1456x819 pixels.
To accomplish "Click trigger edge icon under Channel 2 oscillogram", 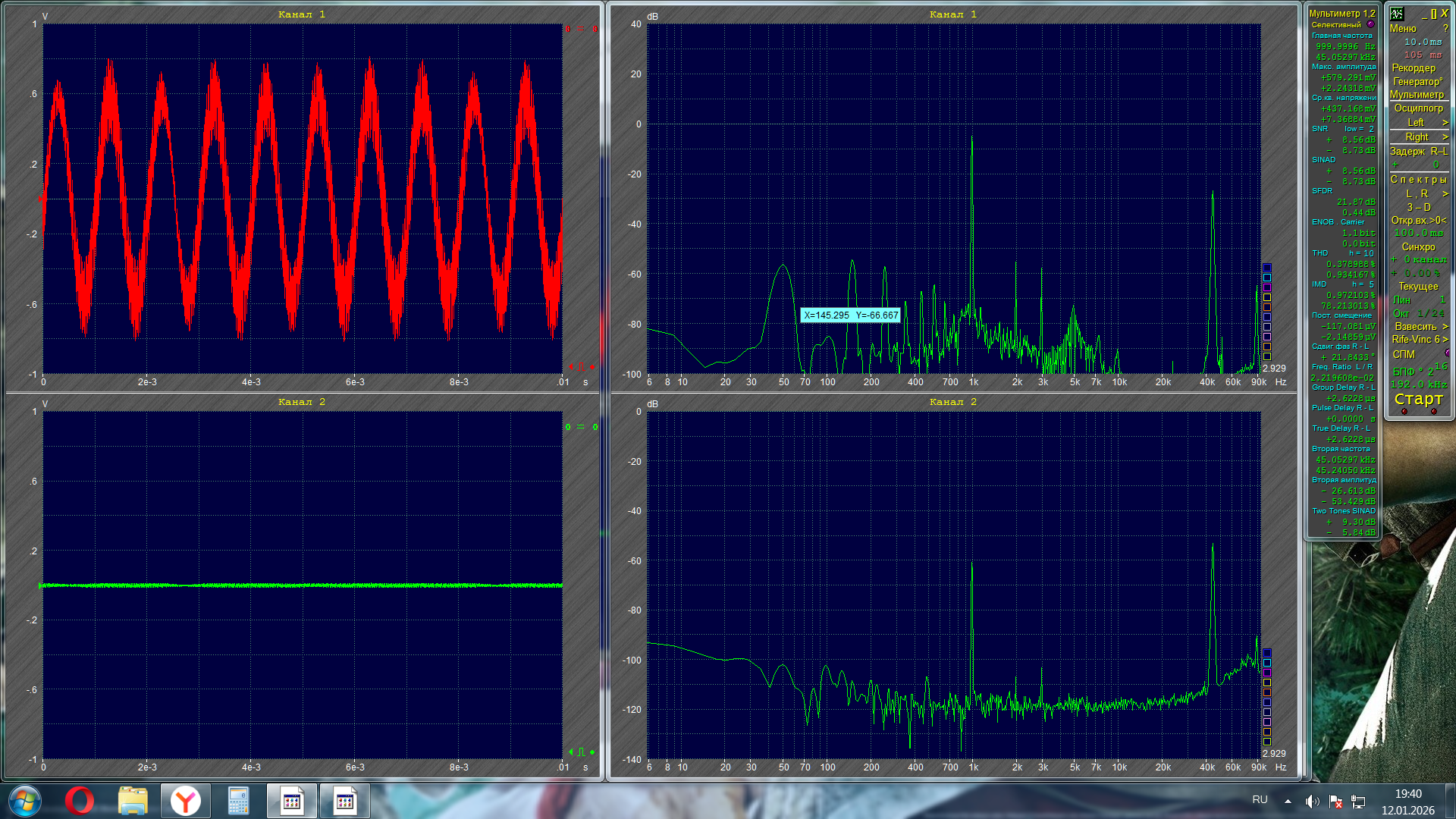I will (x=581, y=752).
